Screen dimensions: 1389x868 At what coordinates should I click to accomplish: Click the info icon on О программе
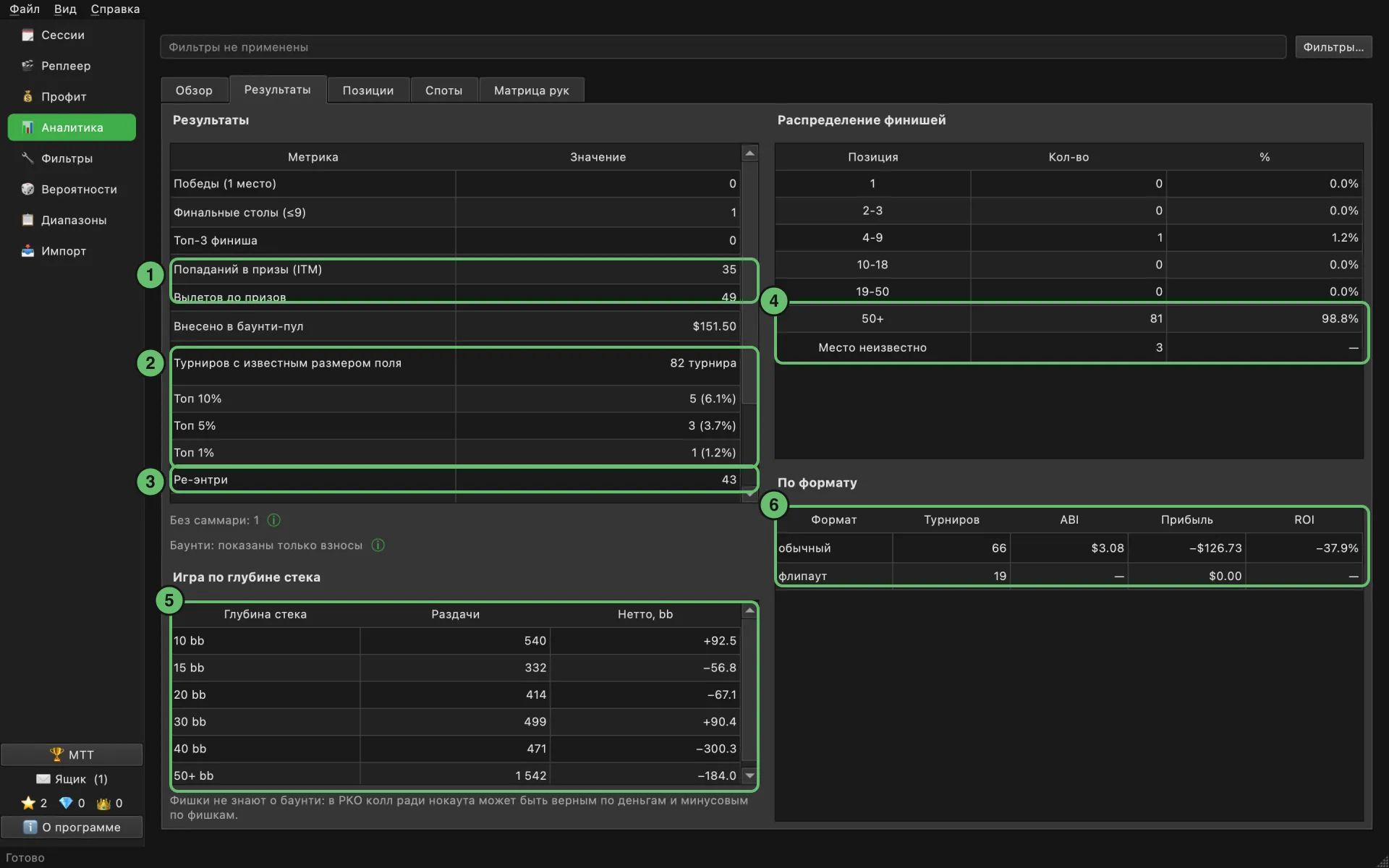click(x=30, y=827)
